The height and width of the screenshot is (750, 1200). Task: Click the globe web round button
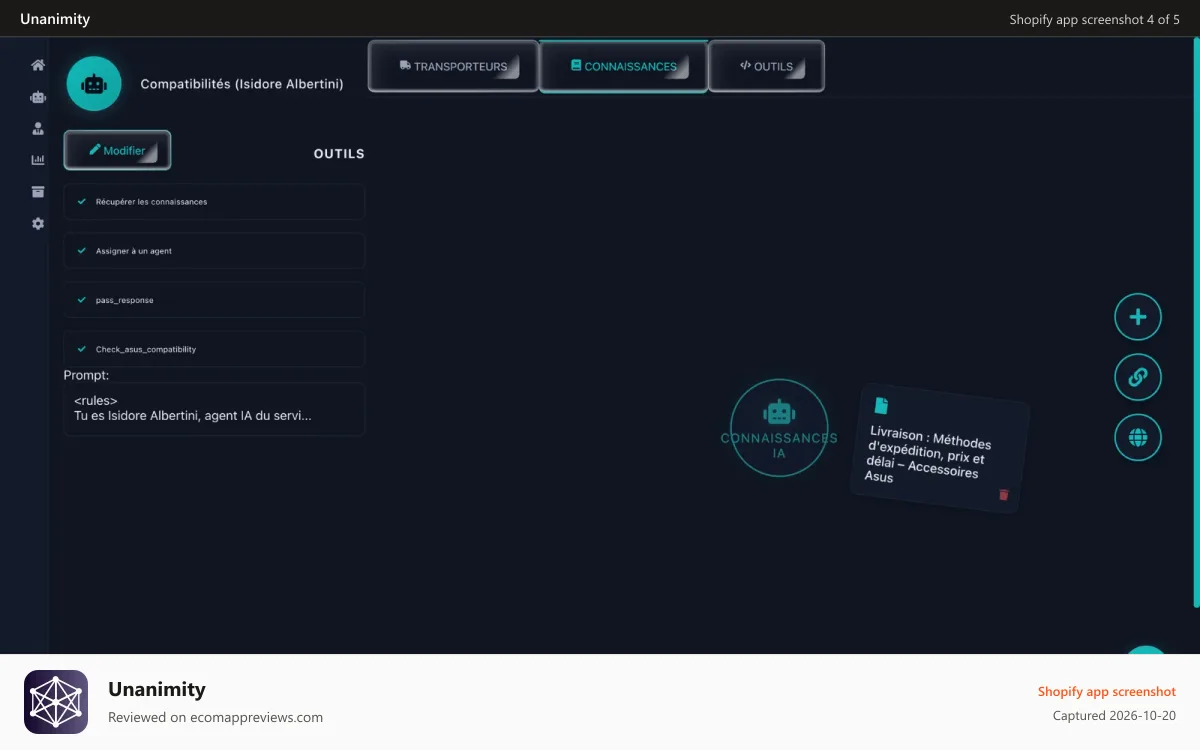pos(1138,437)
